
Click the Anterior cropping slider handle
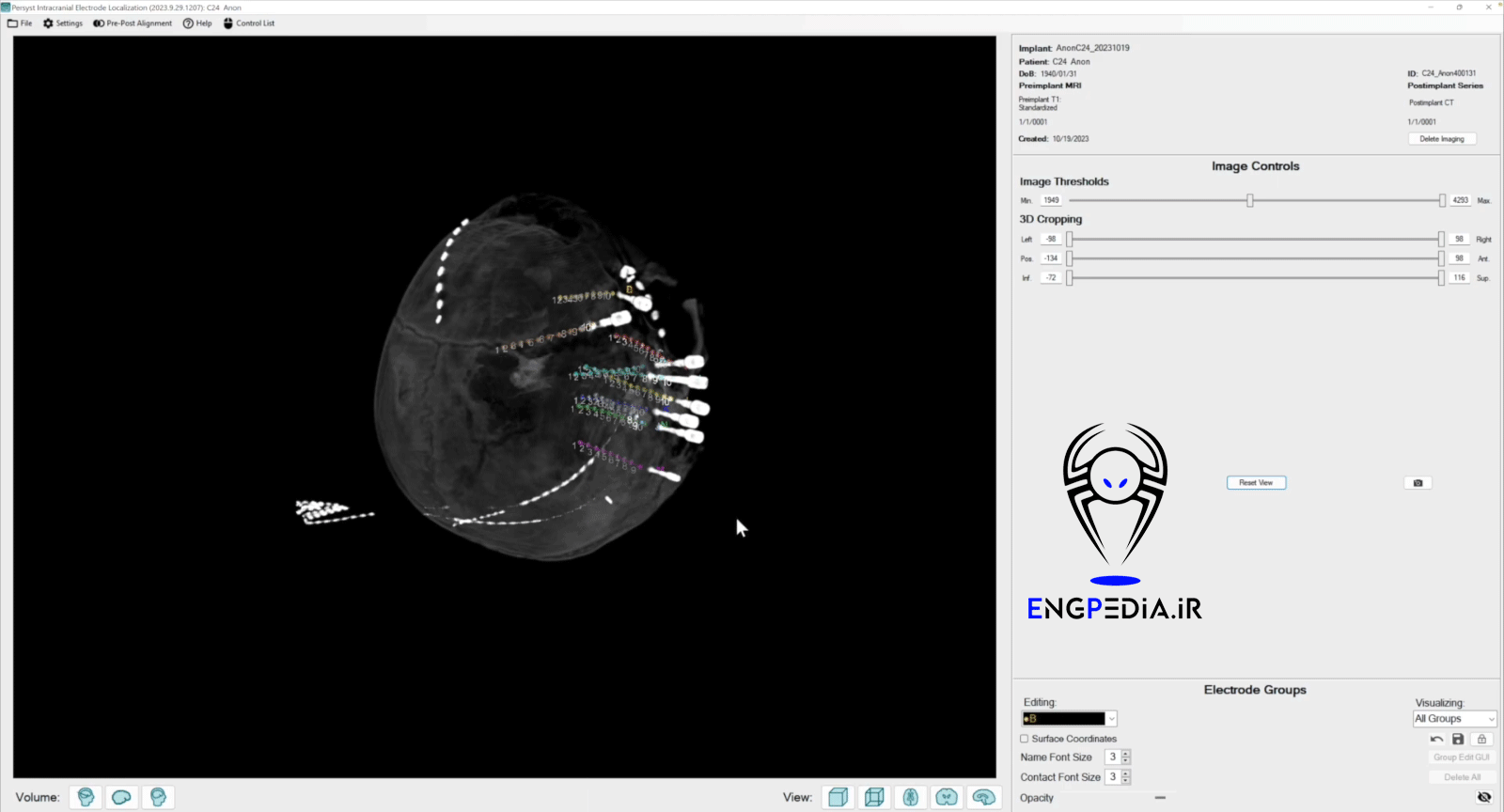click(1441, 258)
